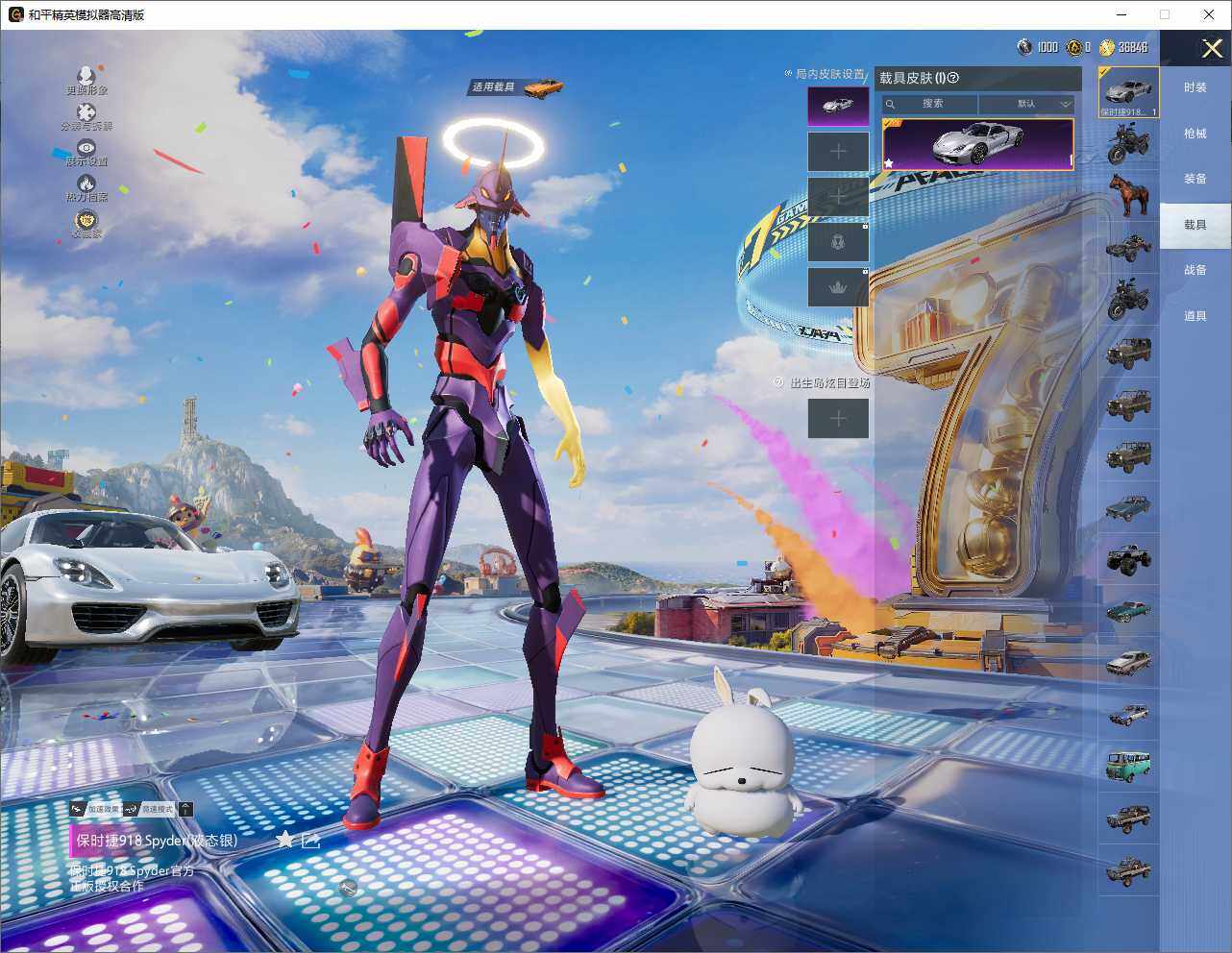Select the buggy vehicle
1232x953 pixels.
click(x=1129, y=247)
